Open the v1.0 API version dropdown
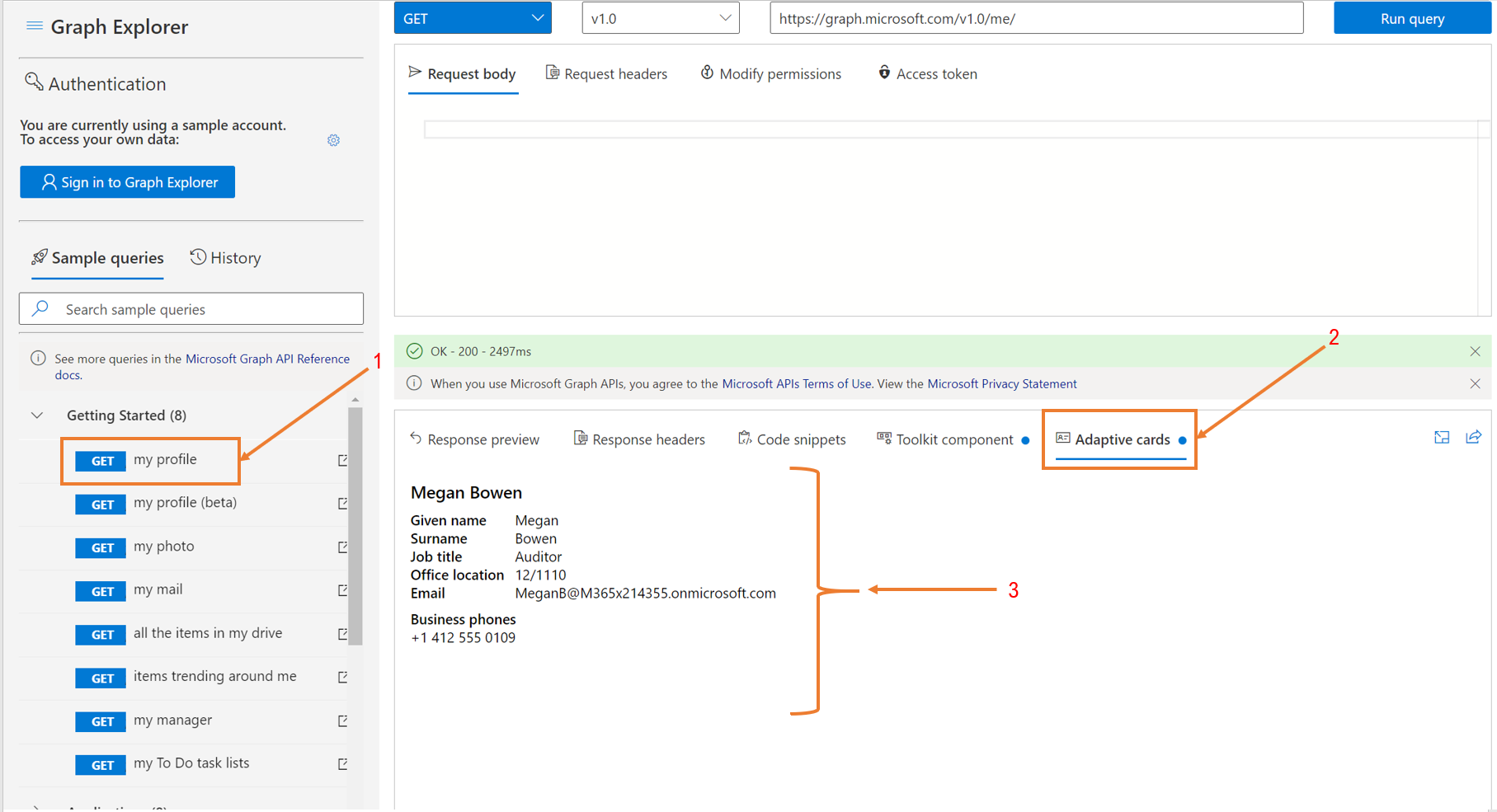The width and height of the screenshot is (1497, 812). pyautogui.click(x=661, y=18)
